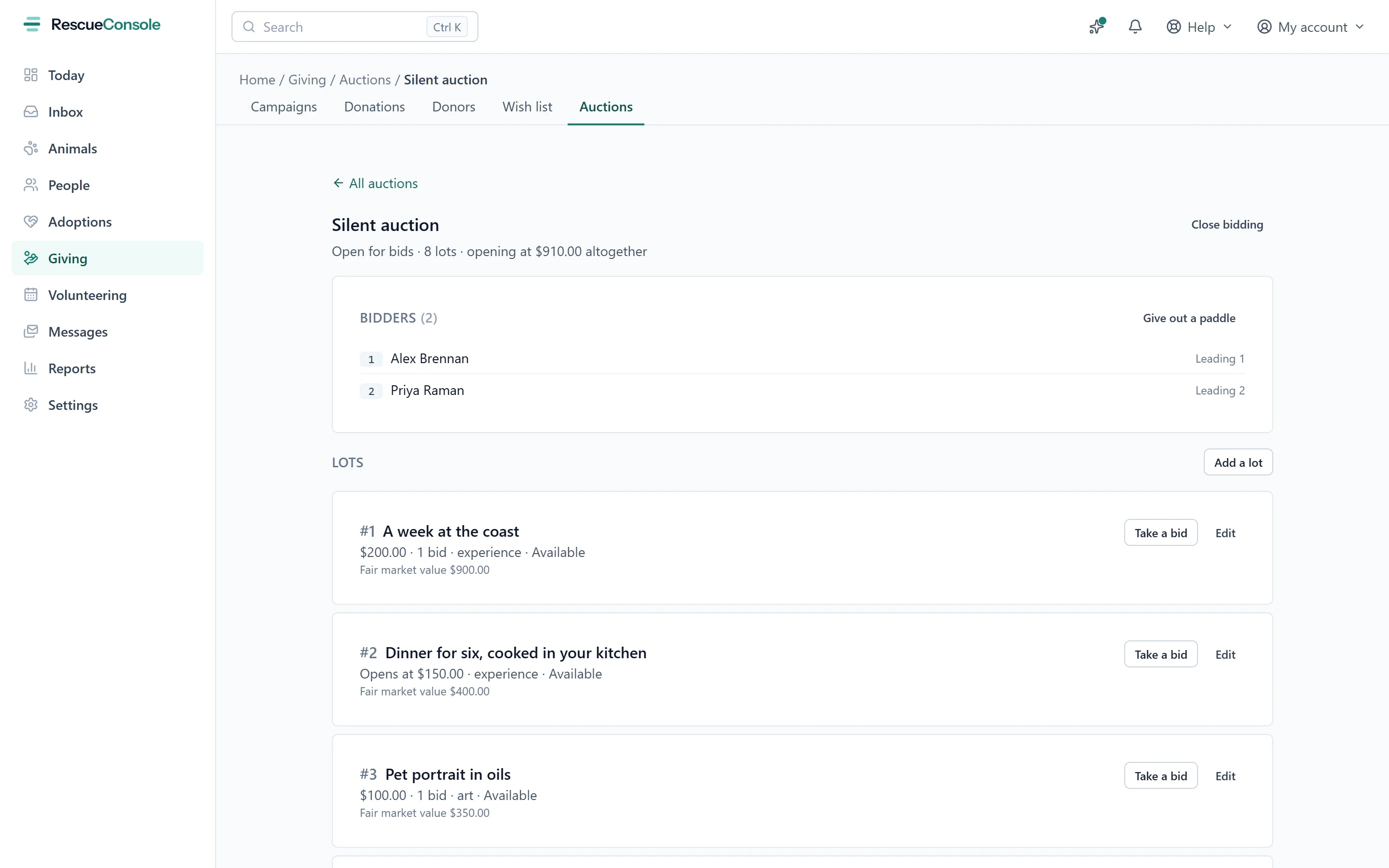1389x868 pixels.
Task: Select the Auctions tab
Action: 606,107
